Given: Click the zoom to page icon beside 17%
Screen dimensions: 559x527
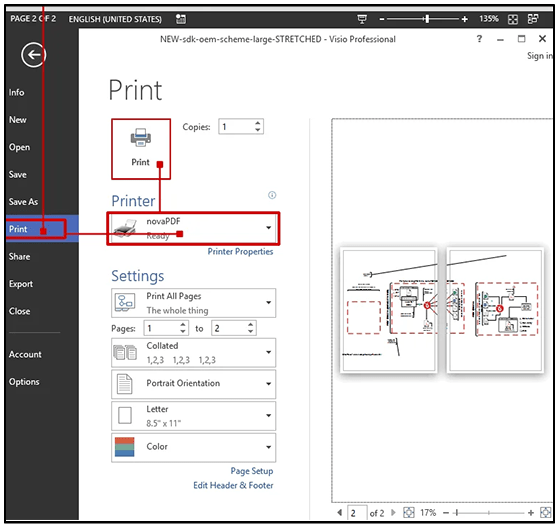Looking at the screenshot, I should (x=409, y=512).
